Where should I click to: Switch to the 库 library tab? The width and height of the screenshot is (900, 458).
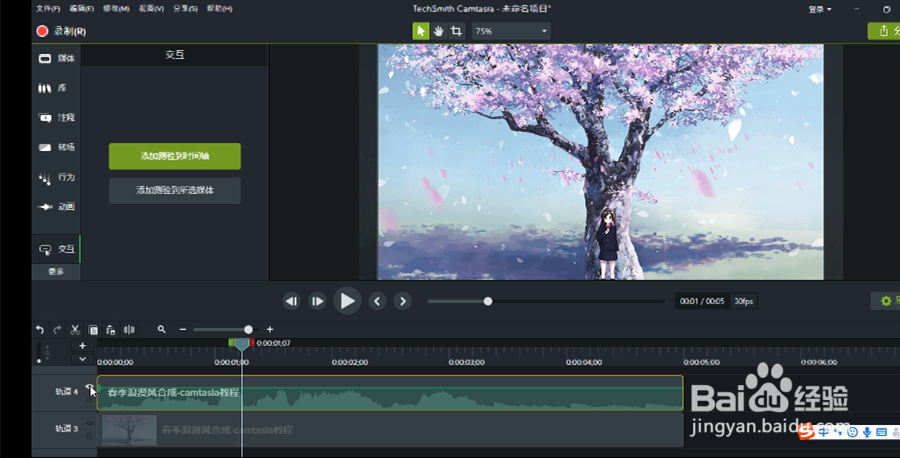tap(56, 88)
